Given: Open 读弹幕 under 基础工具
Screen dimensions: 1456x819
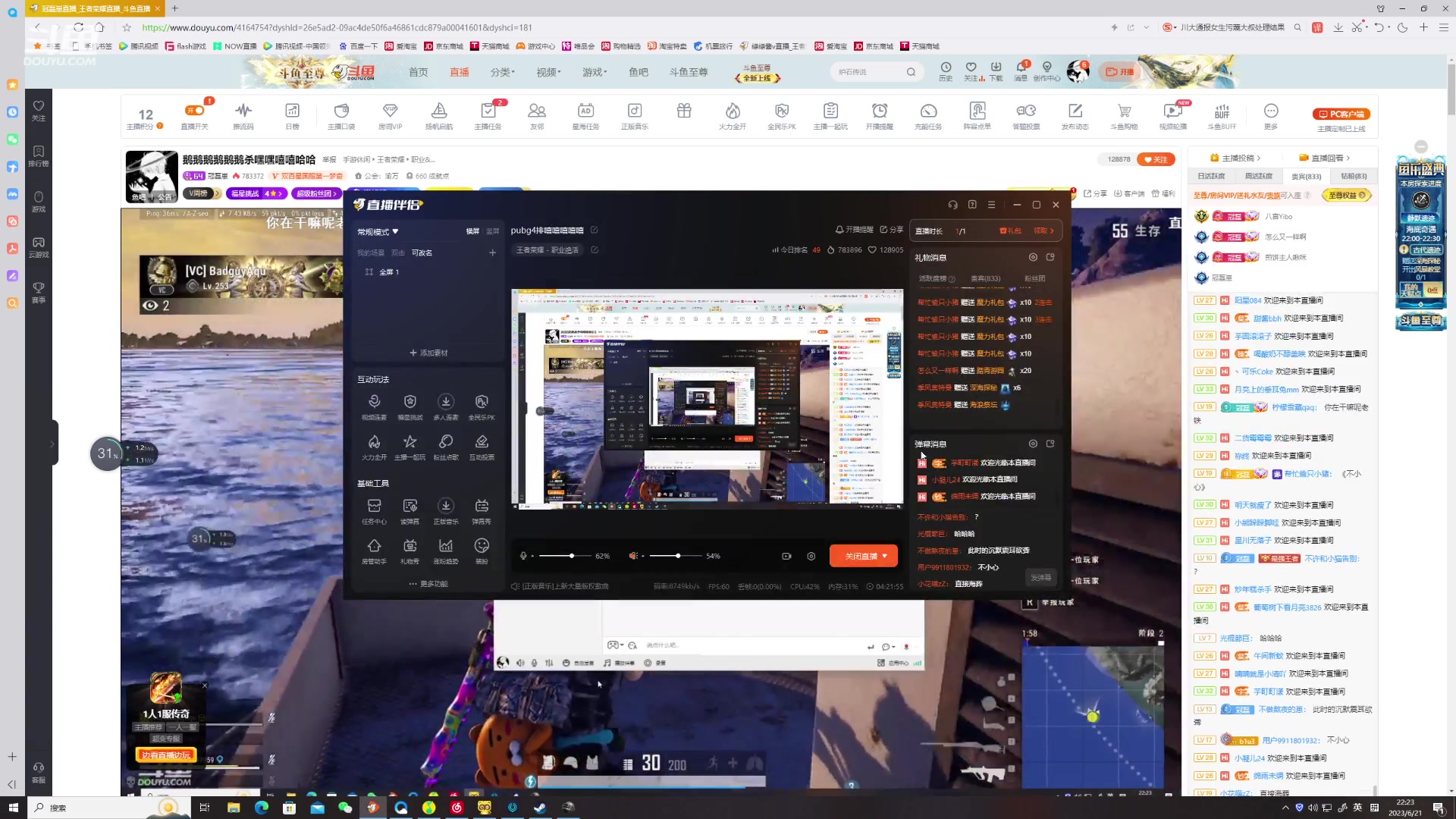Looking at the screenshot, I should coord(409,511).
